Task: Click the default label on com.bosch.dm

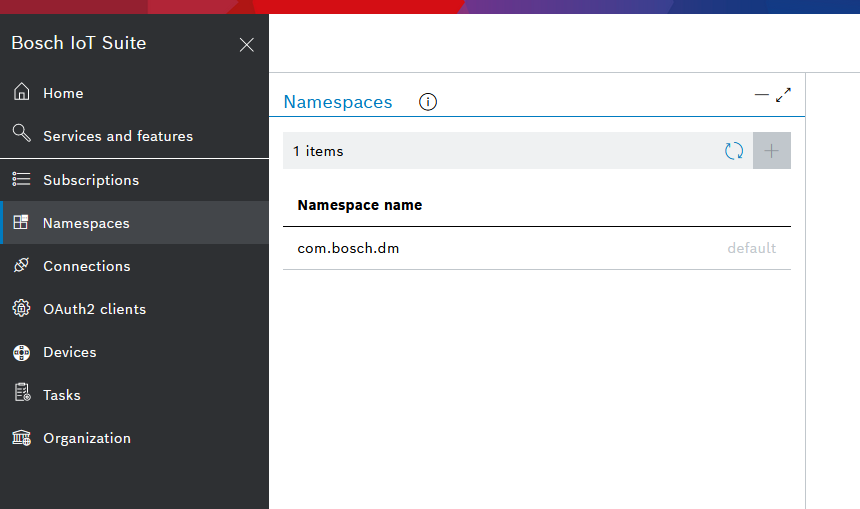Action: point(751,248)
